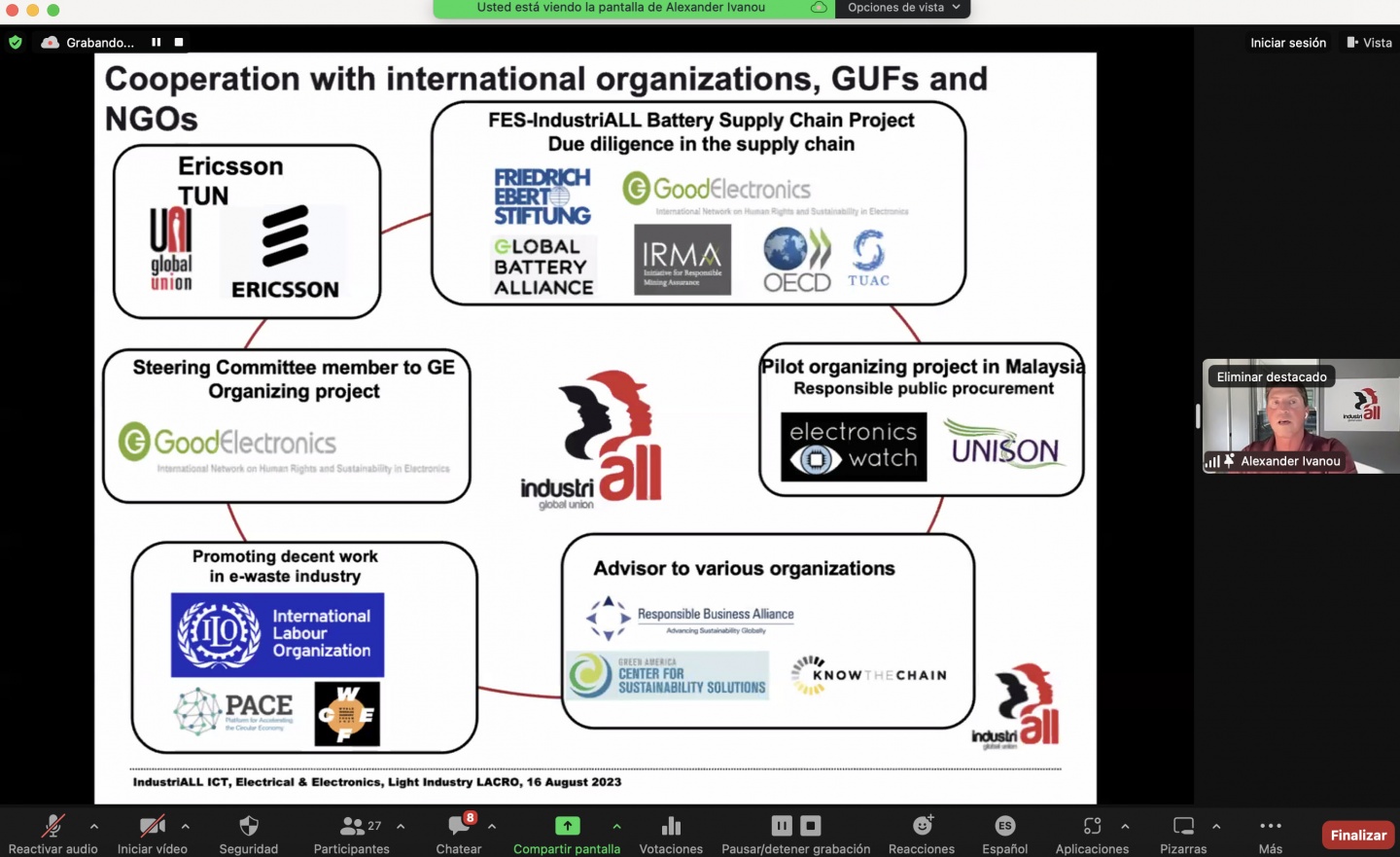Image resolution: width=1400 pixels, height=857 pixels.
Task: Click the KnowTheChain logo
Action: coord(868,674)
